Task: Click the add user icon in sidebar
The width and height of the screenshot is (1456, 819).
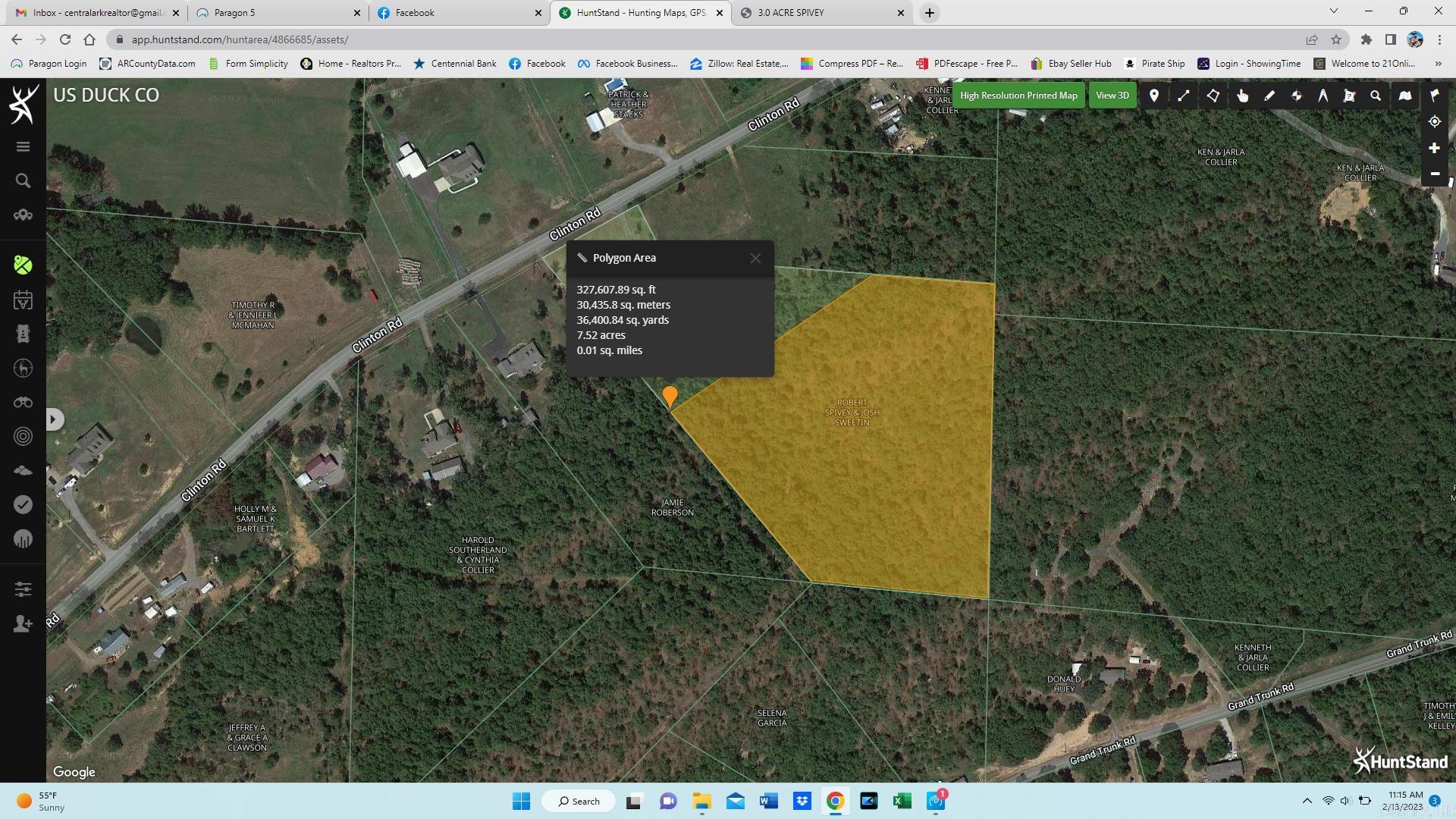Action: (x=23, y=623)
